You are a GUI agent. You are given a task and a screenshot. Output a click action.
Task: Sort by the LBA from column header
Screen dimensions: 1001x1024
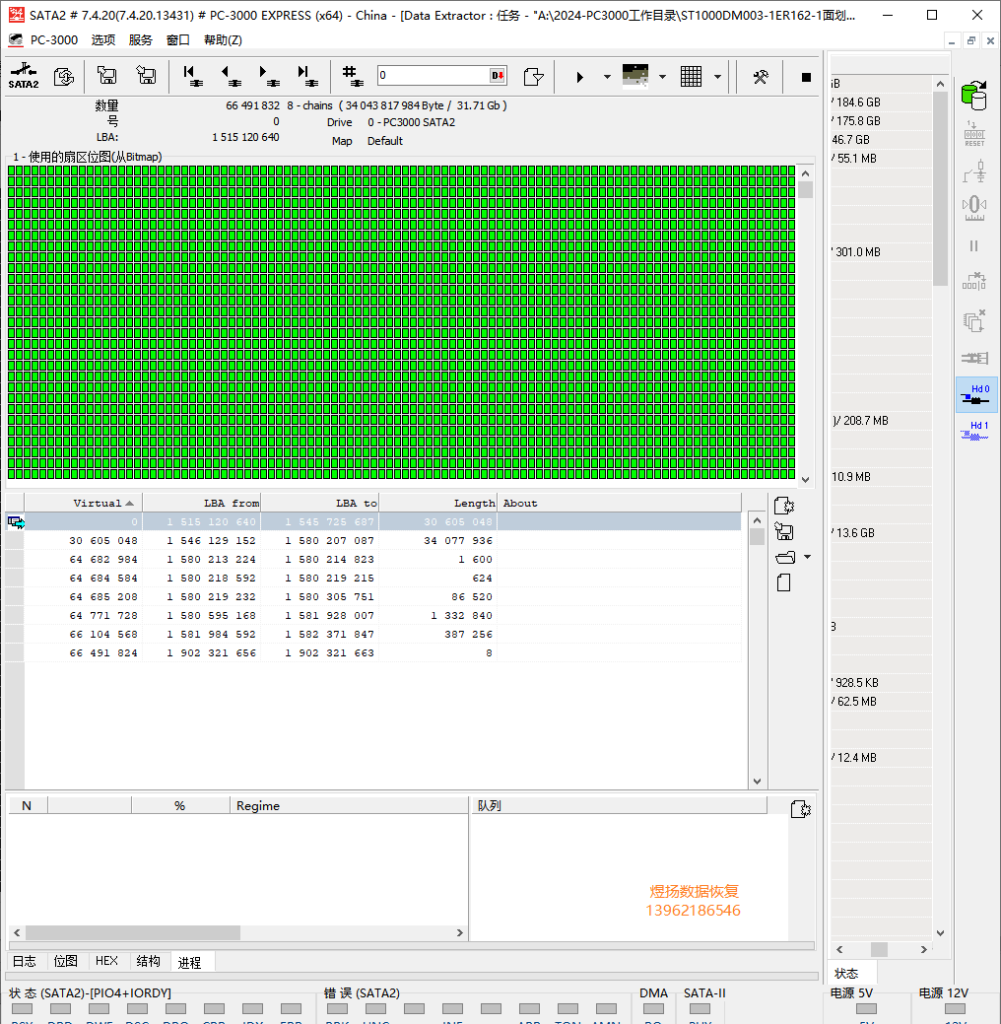(x=202, y=503)
